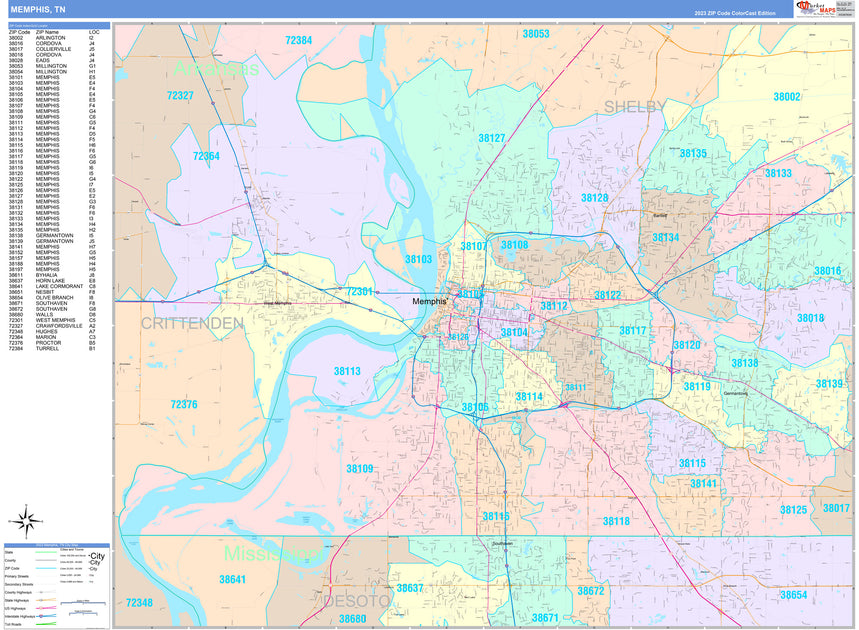Click the ZIP Code boundary line symbol in legend
Viewport: 859px width, 630px height.
coord(44,568)
